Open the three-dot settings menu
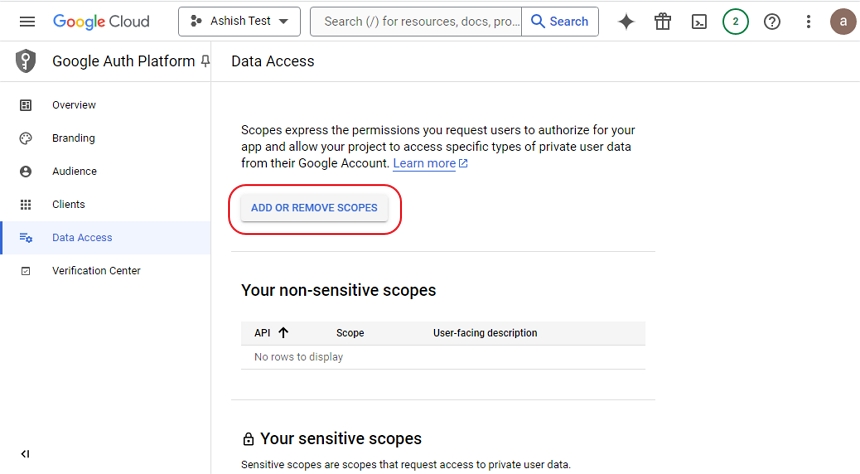Viewport: 860px width, 474px height. point(808,21)
